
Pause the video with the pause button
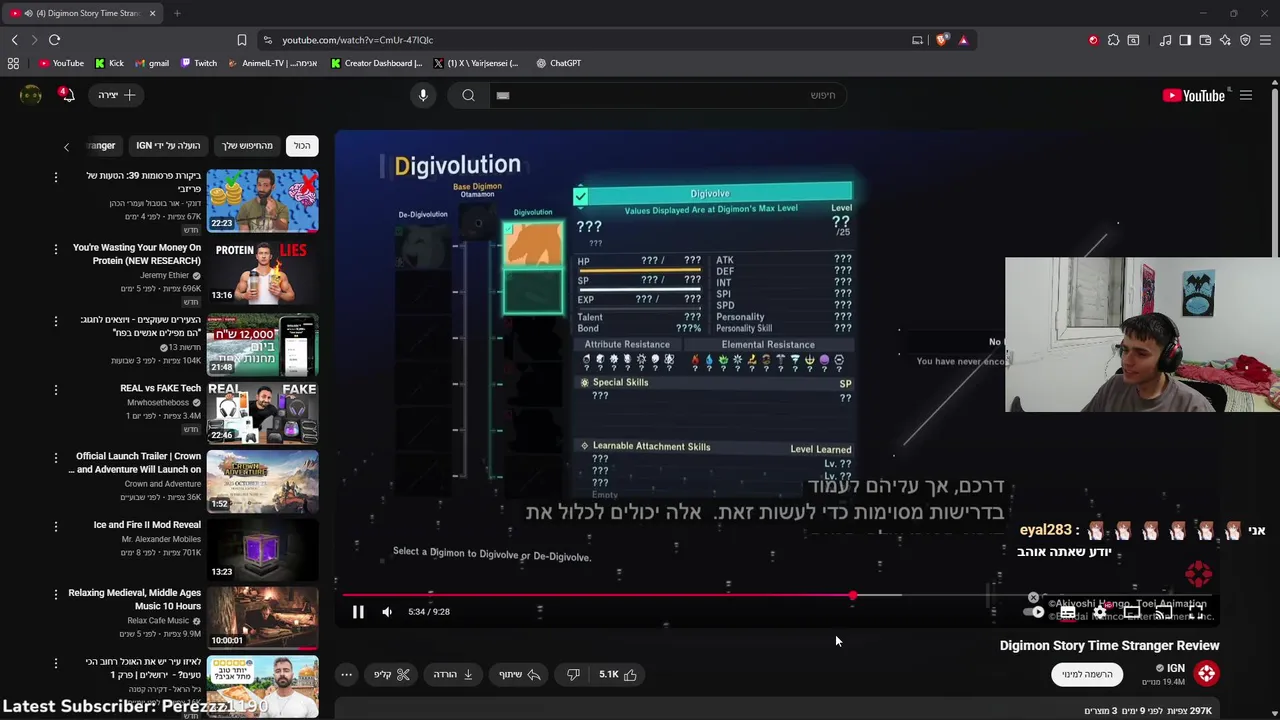pyautogui.click(x=358, y=612)
